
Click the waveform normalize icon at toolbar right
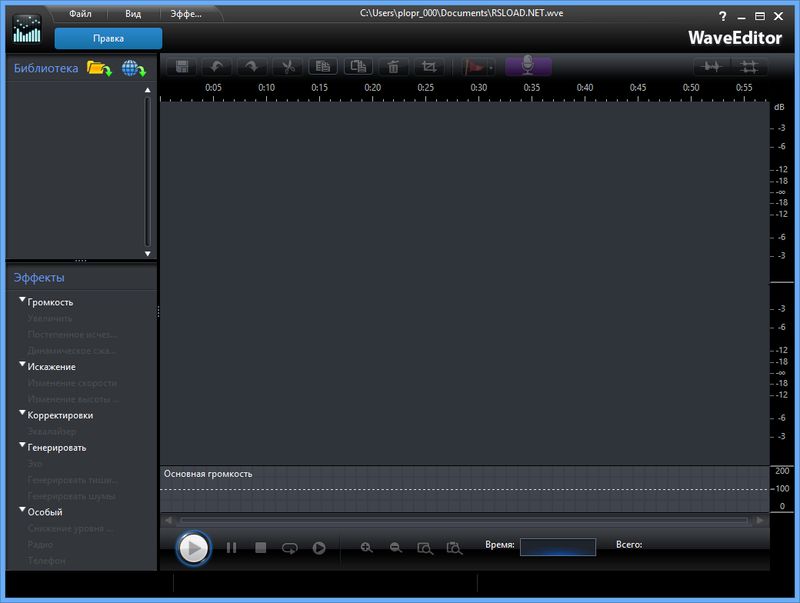(x=712, y=66)
